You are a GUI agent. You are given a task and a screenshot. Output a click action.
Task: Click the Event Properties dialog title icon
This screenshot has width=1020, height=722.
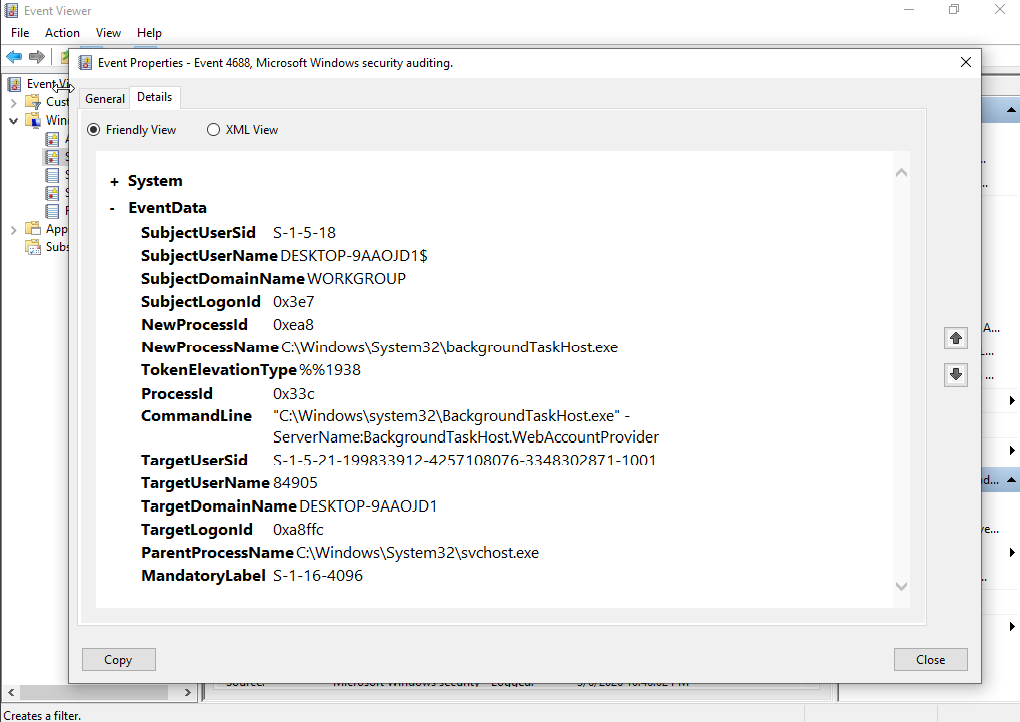pyautogui.click(x=85, y=63)
